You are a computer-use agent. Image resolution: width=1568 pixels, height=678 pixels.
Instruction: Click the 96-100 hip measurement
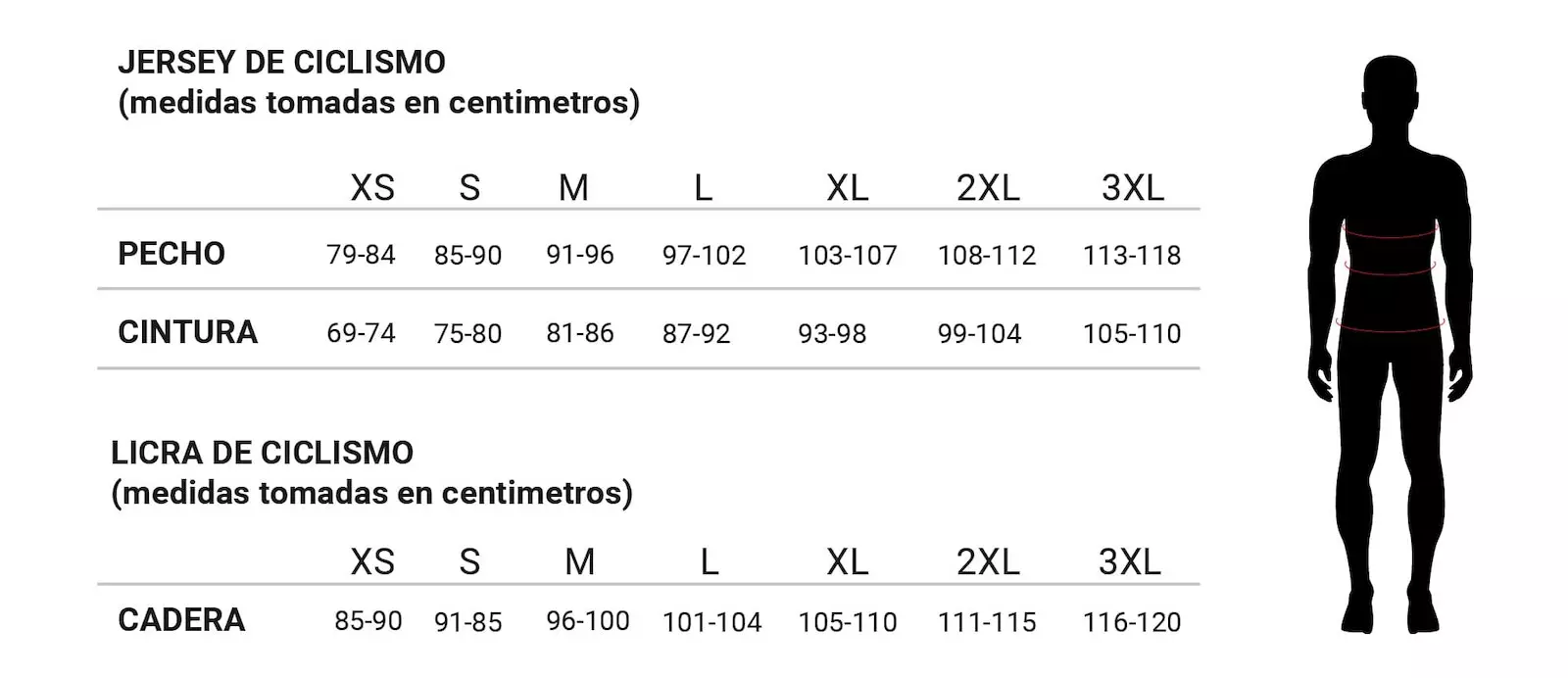click(x=588, y=621)
